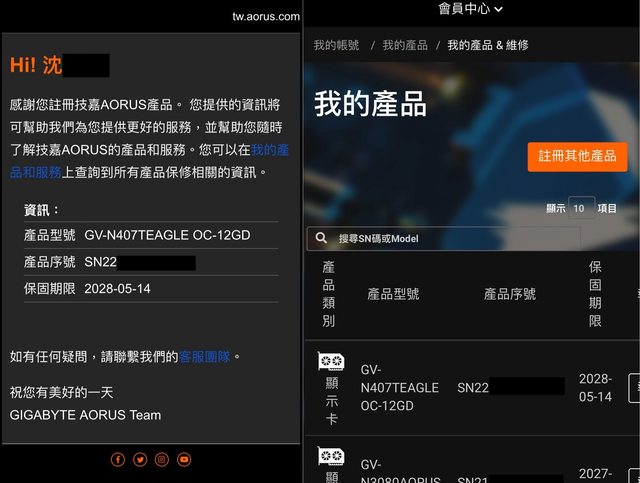
Task: Follow the 我的產品和服務 link in the email
Action: [150, 160]
